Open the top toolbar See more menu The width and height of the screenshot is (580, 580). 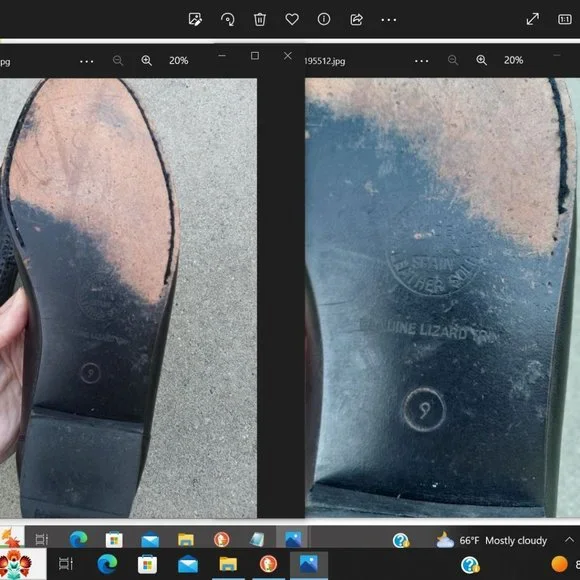(389, 20)
